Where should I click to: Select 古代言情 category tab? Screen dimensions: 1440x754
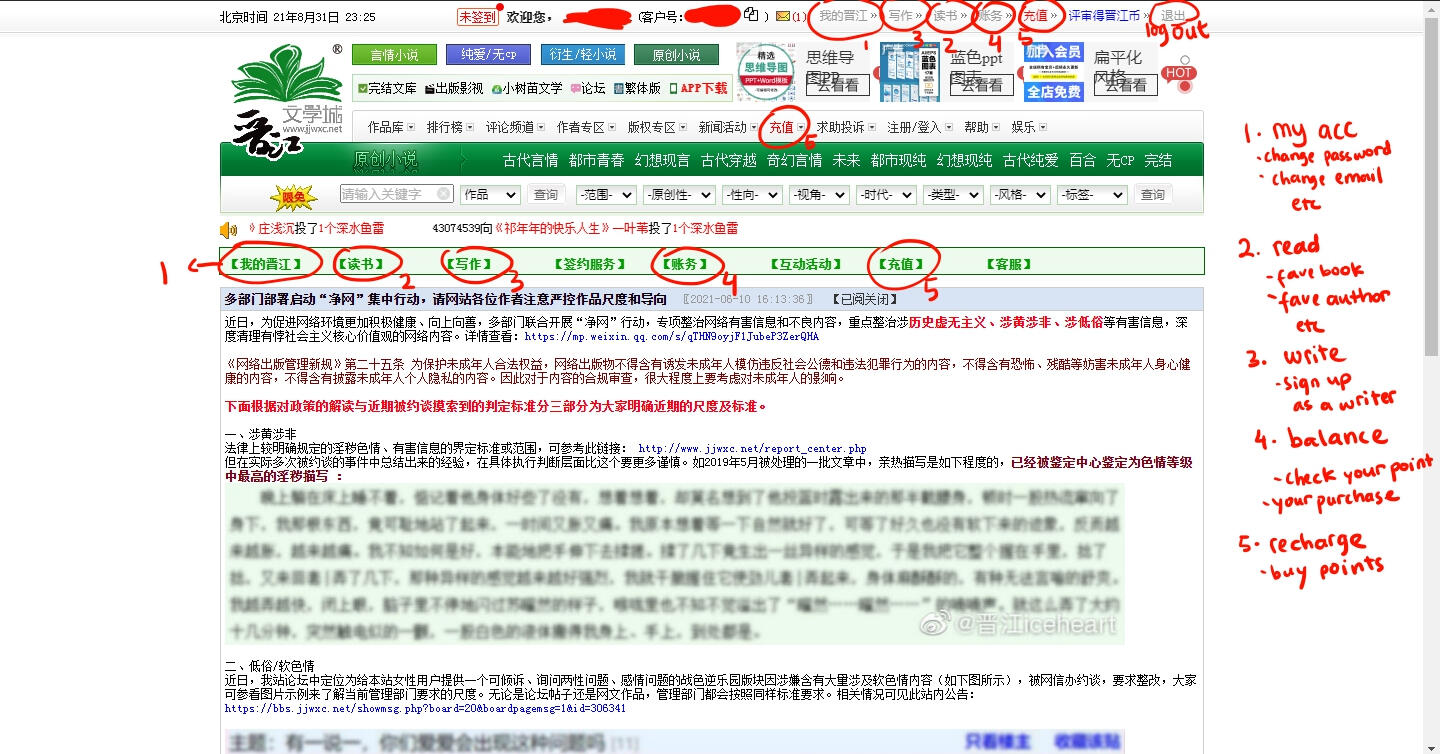530,160
